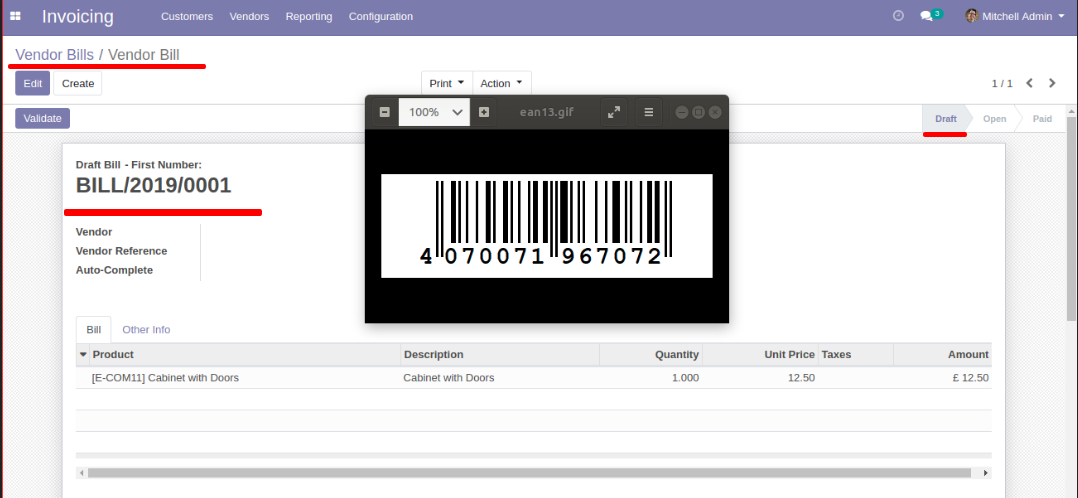Select the Draft status stage
The height and width of the screenshot is (498, 1078).
pyautogui.click(x=945, y=118)
